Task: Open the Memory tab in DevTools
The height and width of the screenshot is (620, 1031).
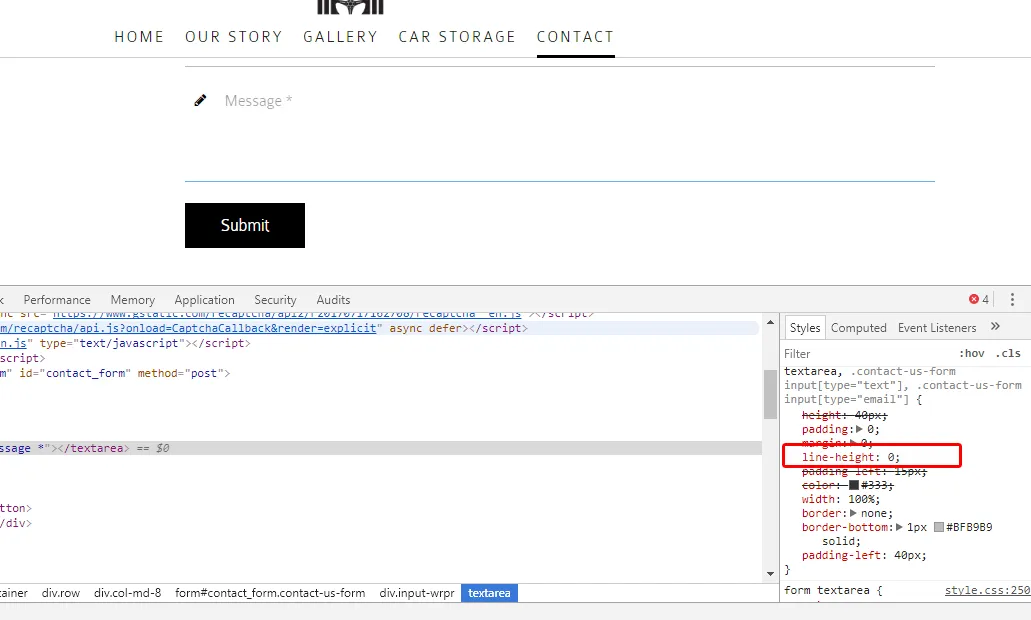Action: tap(133, 300)
